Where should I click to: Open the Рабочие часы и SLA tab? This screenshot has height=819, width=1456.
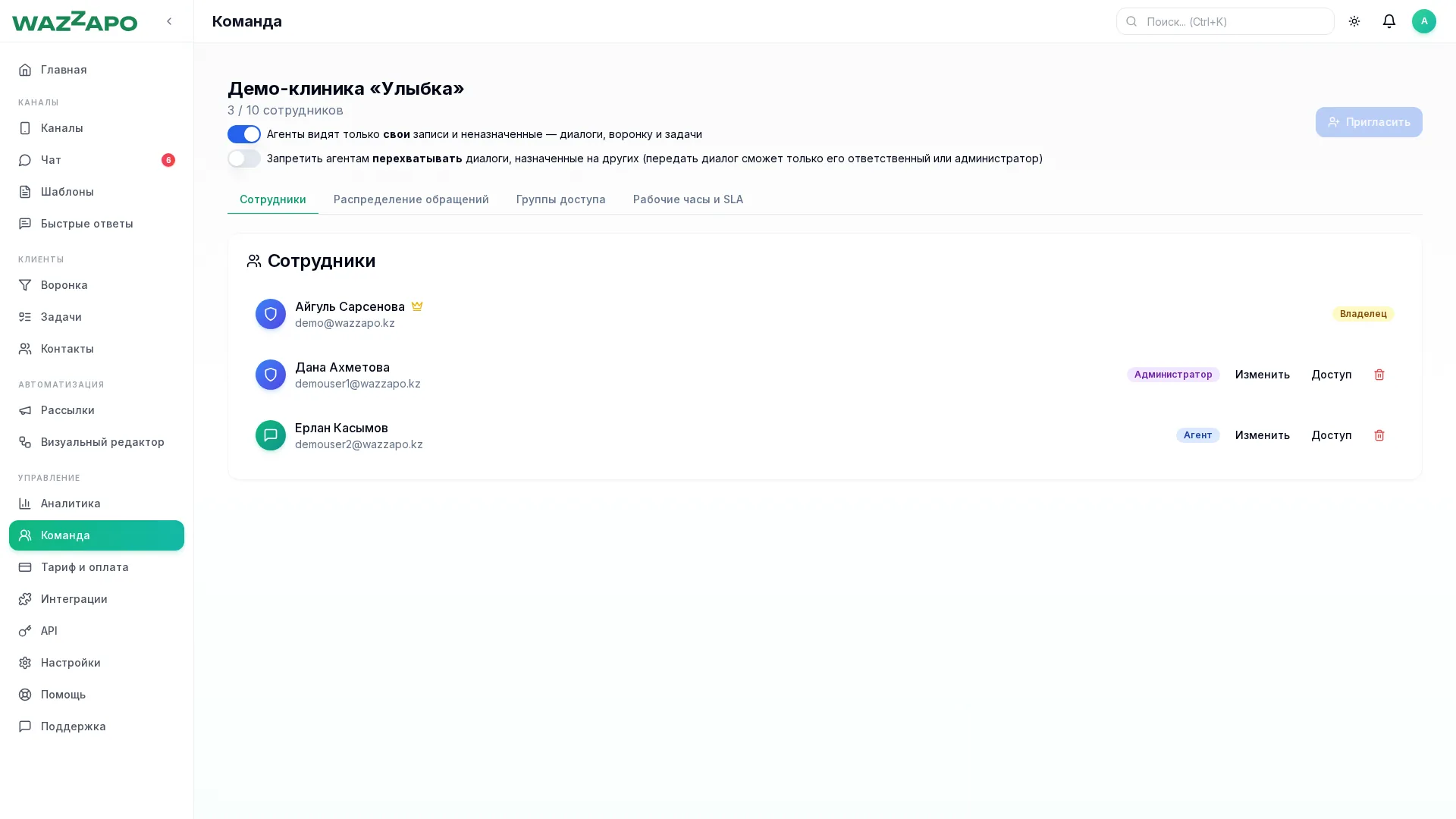688,199
